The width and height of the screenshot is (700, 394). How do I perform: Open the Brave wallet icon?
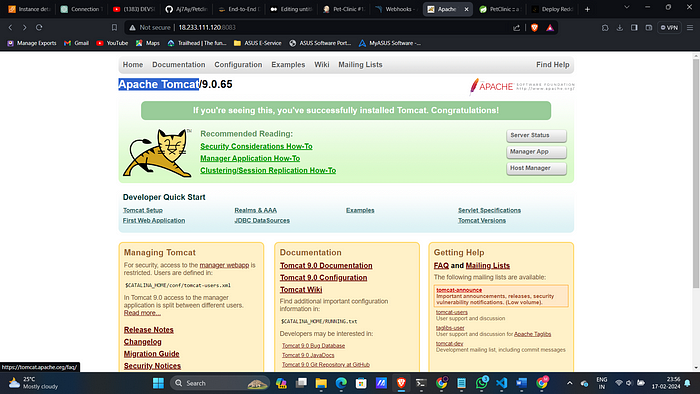coord(649,28)
